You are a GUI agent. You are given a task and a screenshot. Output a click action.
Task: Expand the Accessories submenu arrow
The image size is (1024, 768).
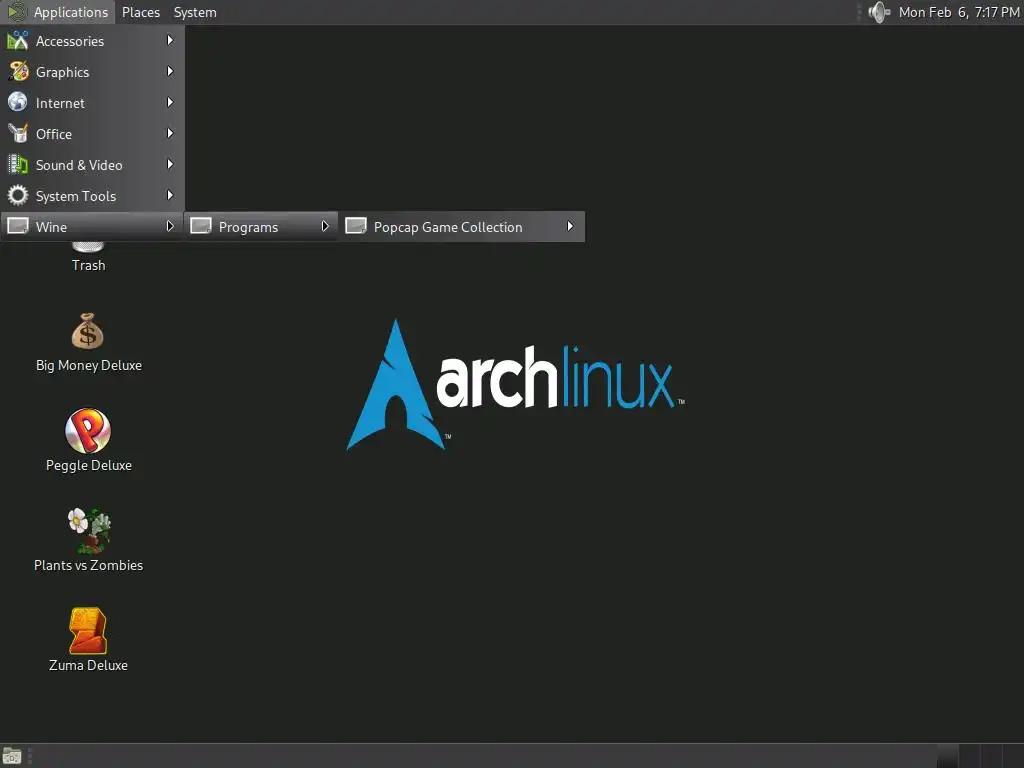(170, 40)
